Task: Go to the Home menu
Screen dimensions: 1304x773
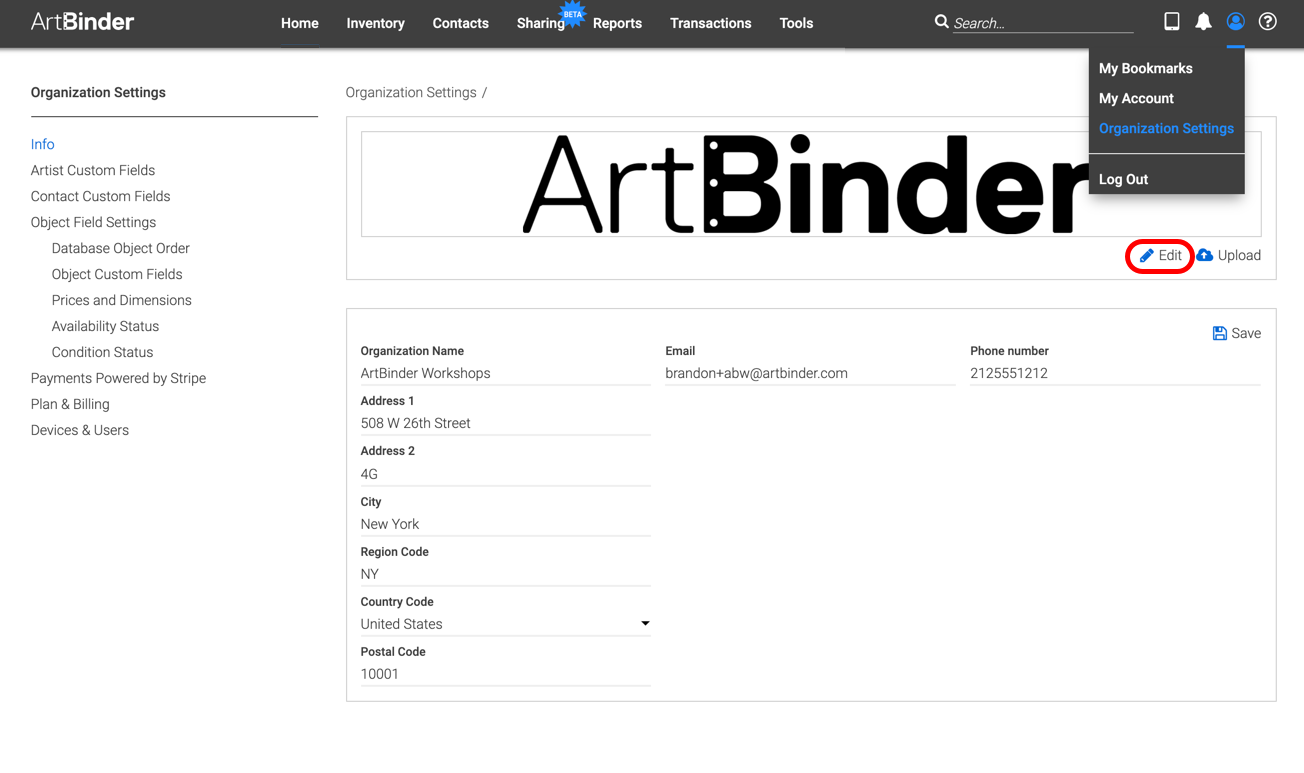Action: click(x=300, y=23)
